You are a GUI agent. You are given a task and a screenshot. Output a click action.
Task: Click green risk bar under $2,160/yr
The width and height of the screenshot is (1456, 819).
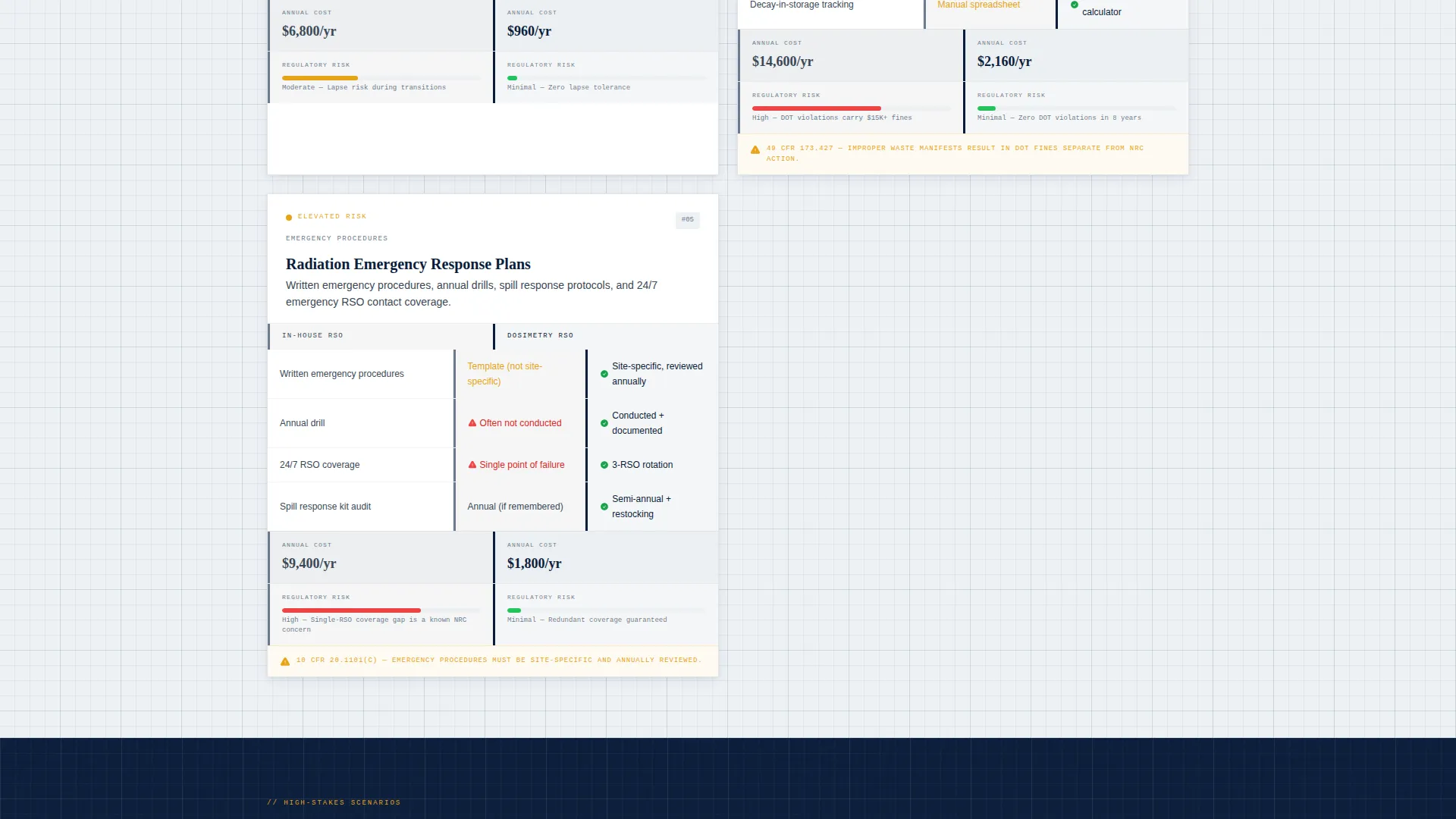tap(987, 108)
